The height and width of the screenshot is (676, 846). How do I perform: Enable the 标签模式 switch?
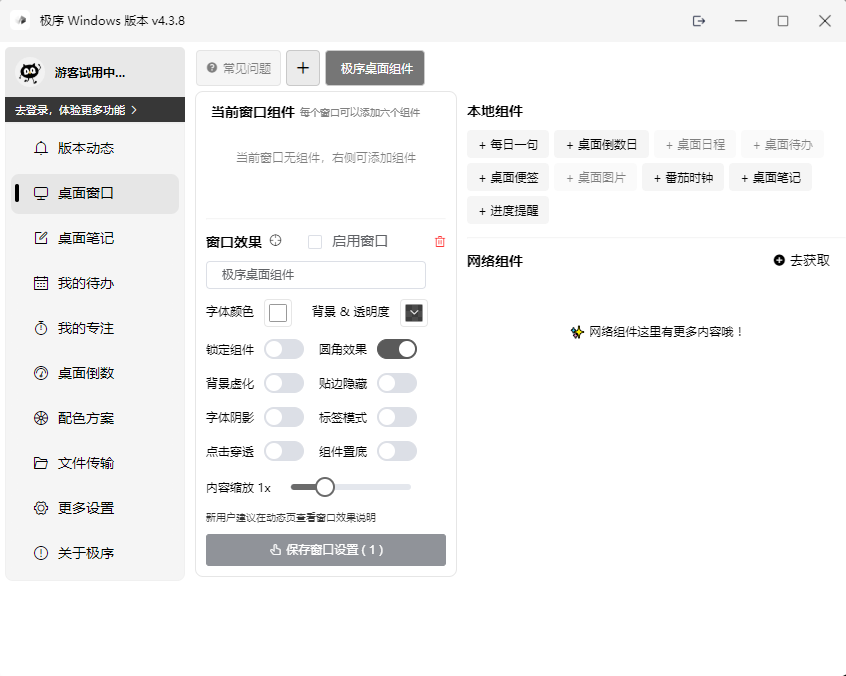[397, 418]
